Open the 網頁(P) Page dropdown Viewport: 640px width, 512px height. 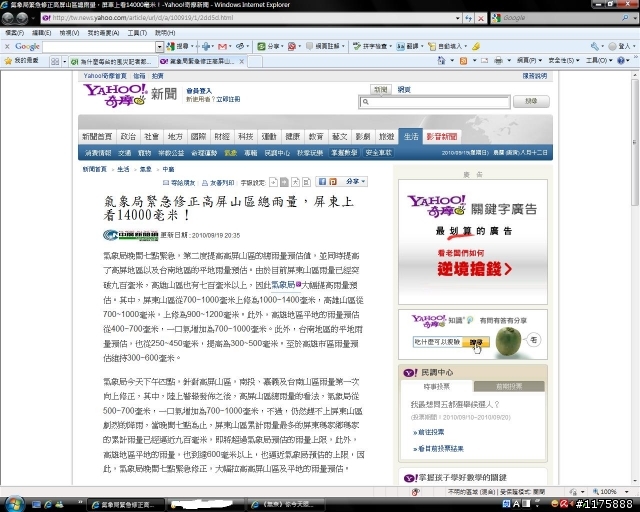(x=529, y=60)
